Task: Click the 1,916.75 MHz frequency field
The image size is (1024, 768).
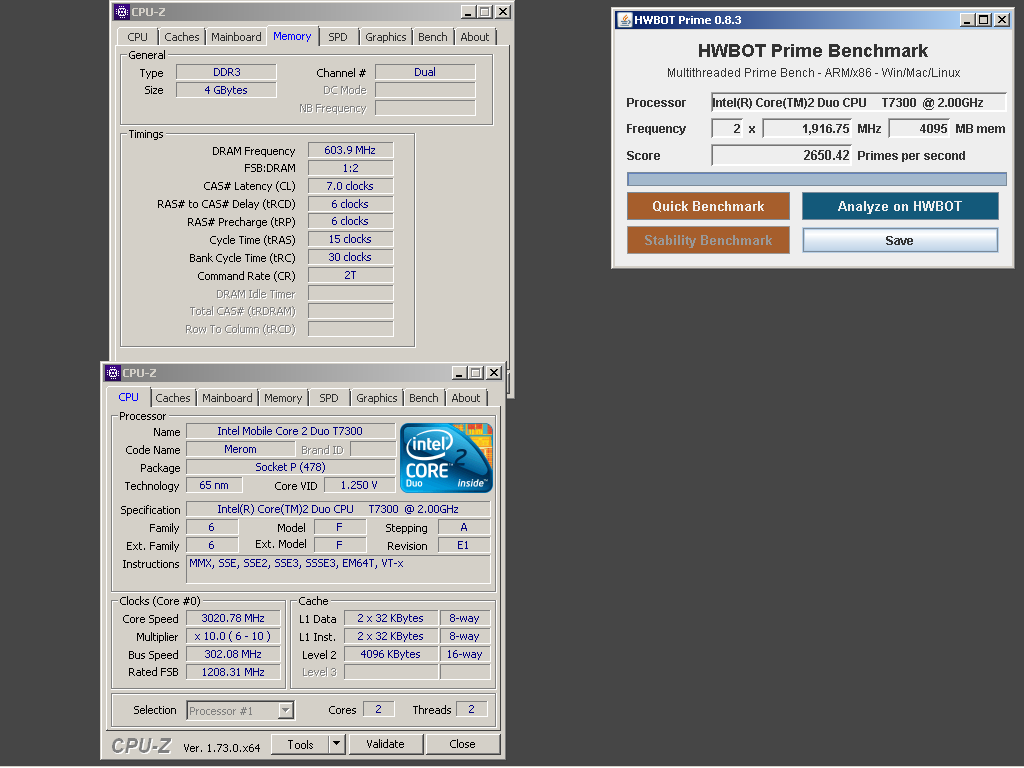Action: [807, 129]
